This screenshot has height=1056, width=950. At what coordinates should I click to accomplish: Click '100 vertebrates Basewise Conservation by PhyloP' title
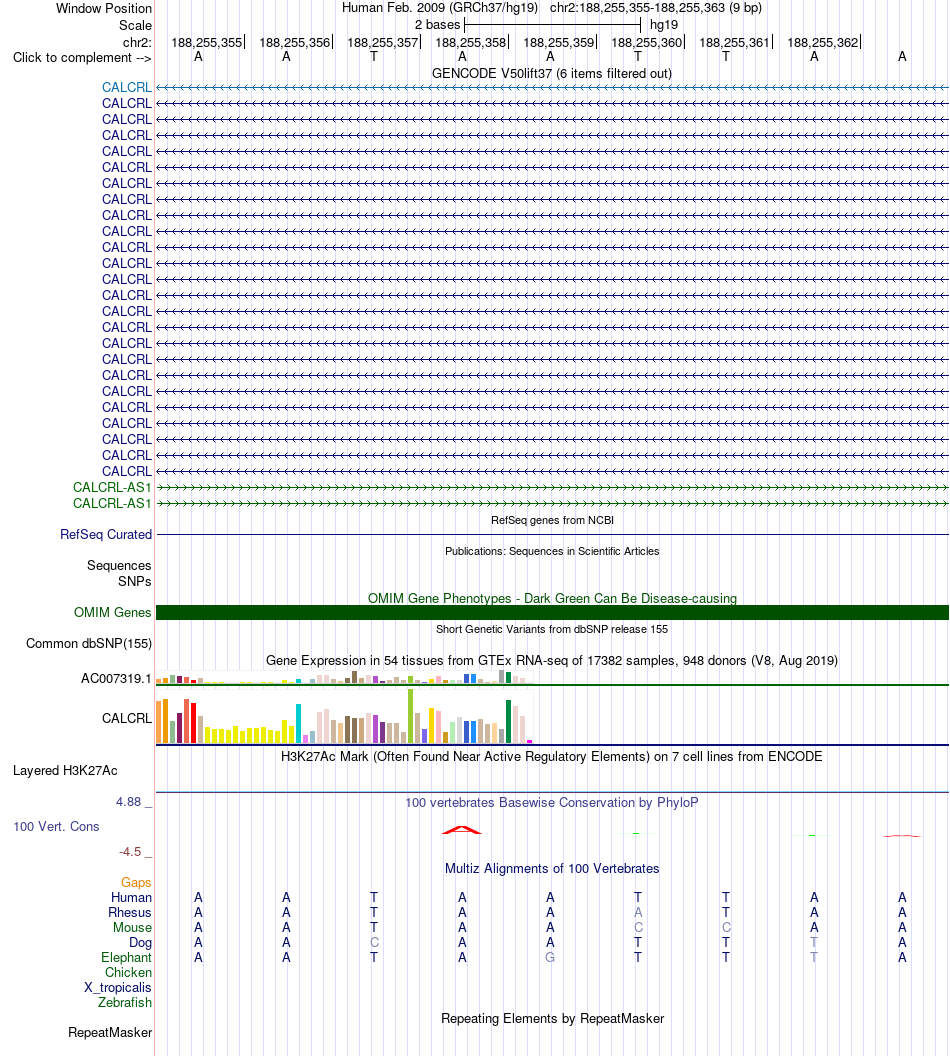point(552,803)
